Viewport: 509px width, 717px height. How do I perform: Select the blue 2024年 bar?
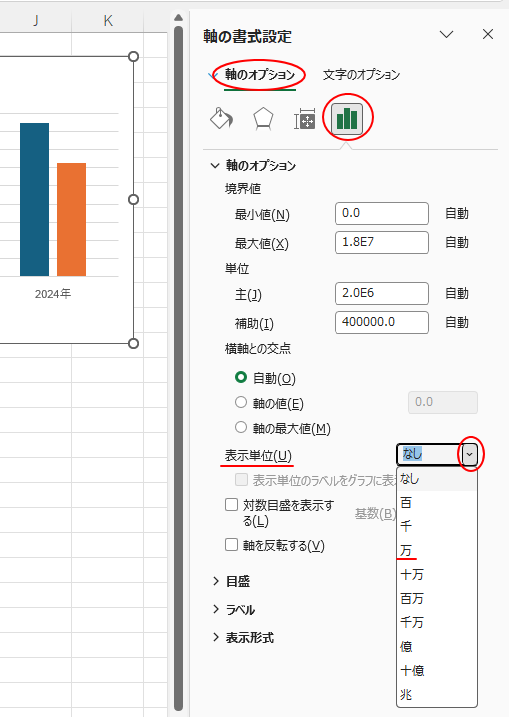click(x=34, y=199)
